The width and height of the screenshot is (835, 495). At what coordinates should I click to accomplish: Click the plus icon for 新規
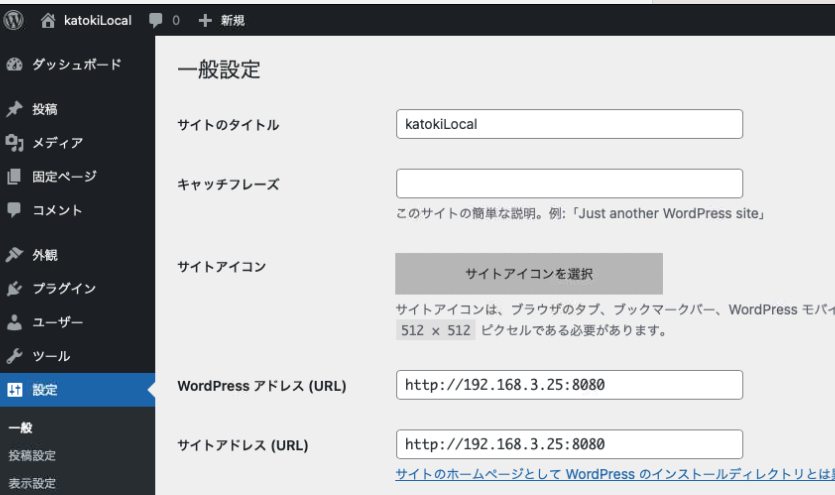205,20
